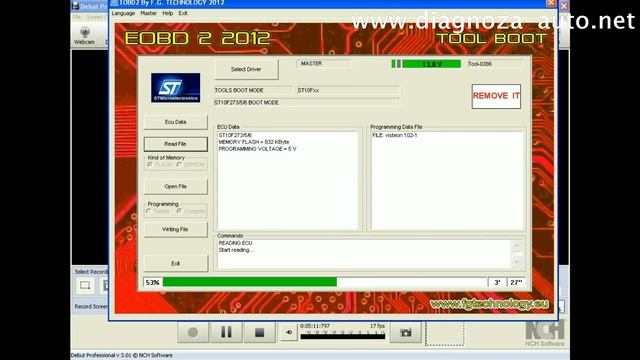Click the FILE: visteon 102-1 line
The height and width of the screenshot is (360, 640).
point(395,135)
